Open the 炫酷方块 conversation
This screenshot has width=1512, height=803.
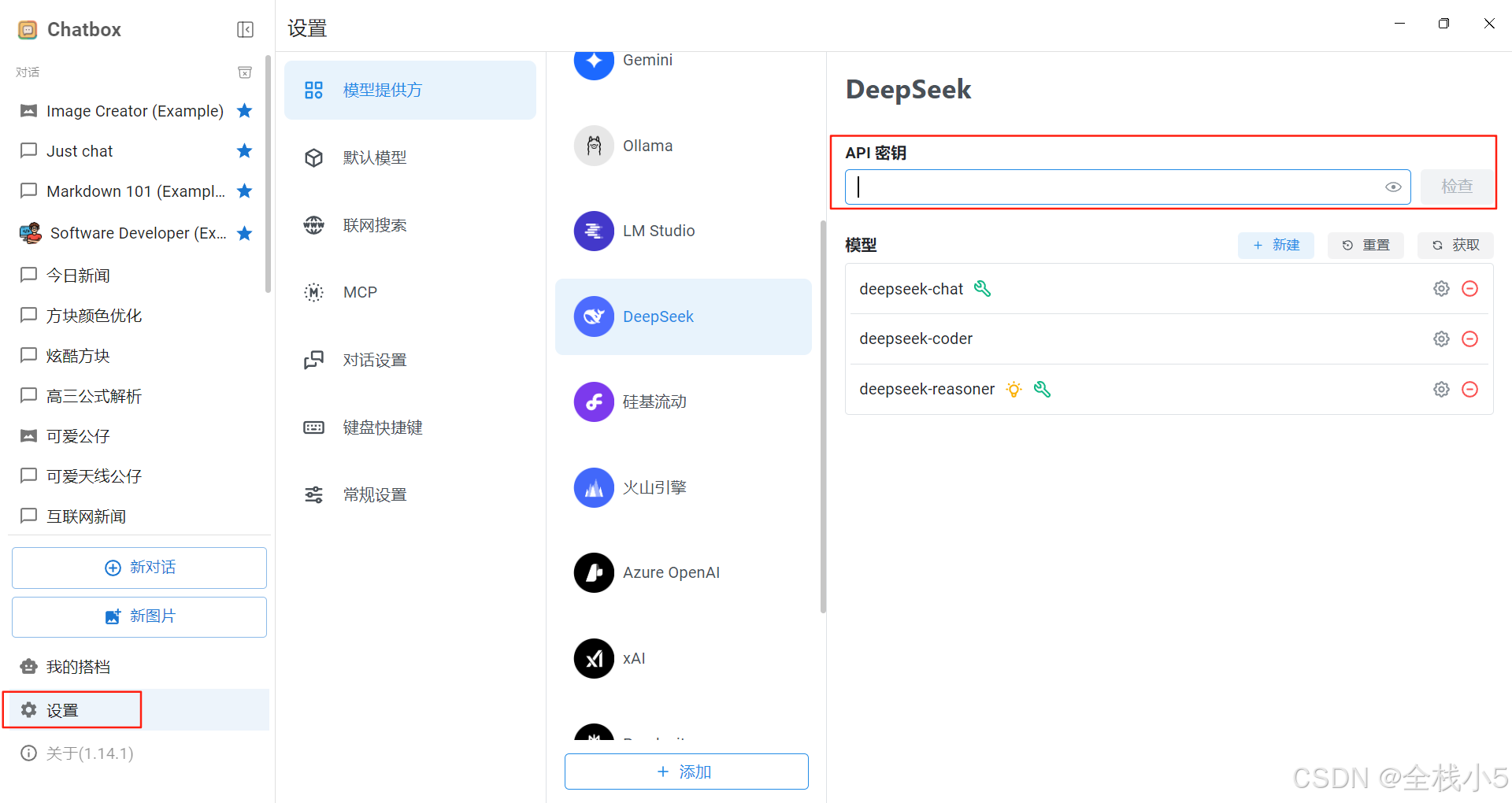[x=136, y=356]
